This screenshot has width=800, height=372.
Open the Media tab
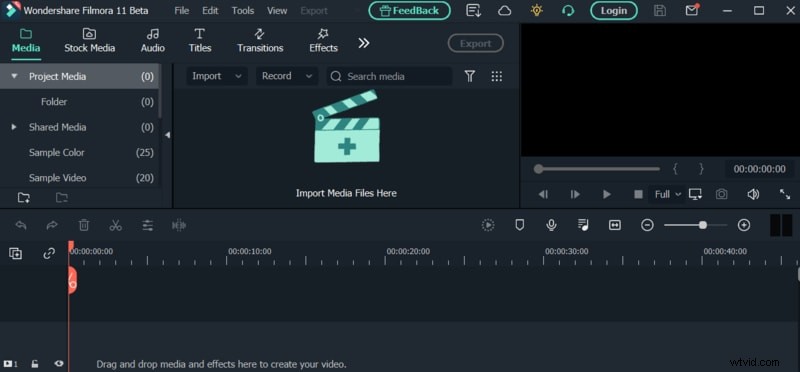26,41
